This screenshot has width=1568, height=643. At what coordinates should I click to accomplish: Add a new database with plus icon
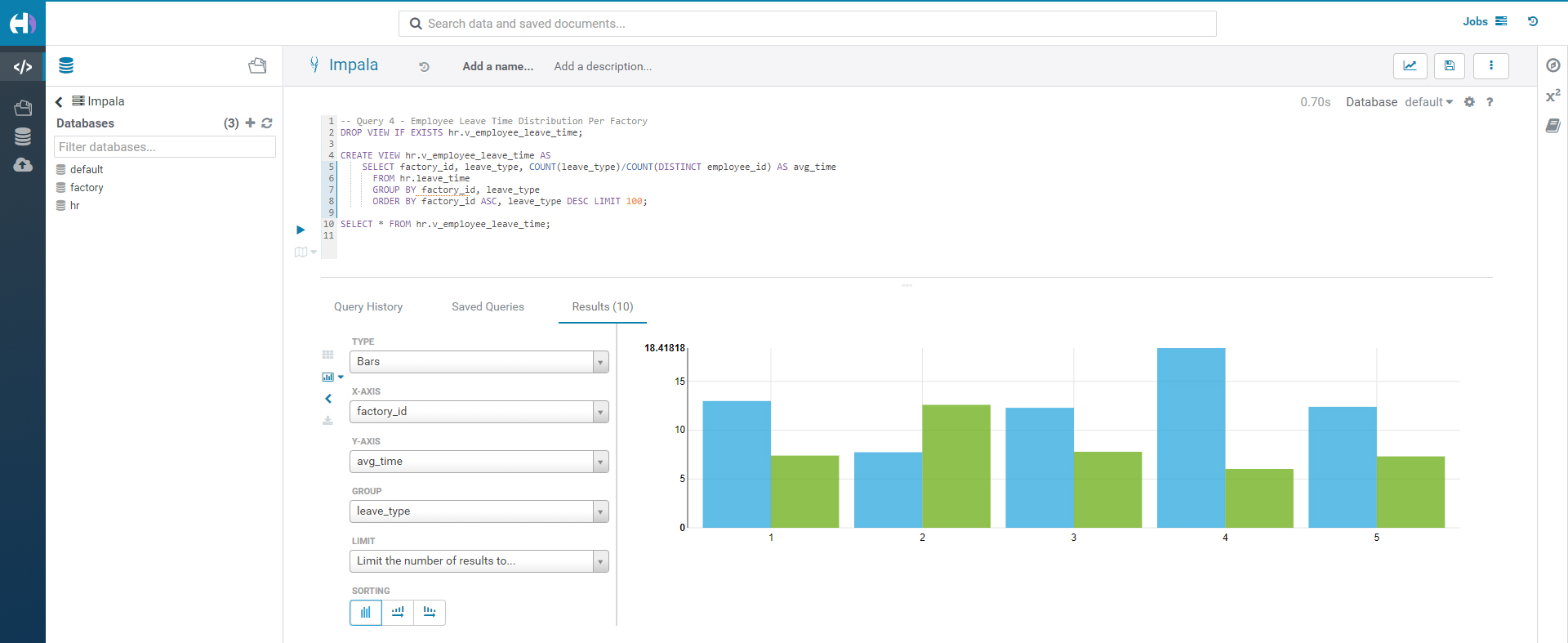tap(250, 123)
